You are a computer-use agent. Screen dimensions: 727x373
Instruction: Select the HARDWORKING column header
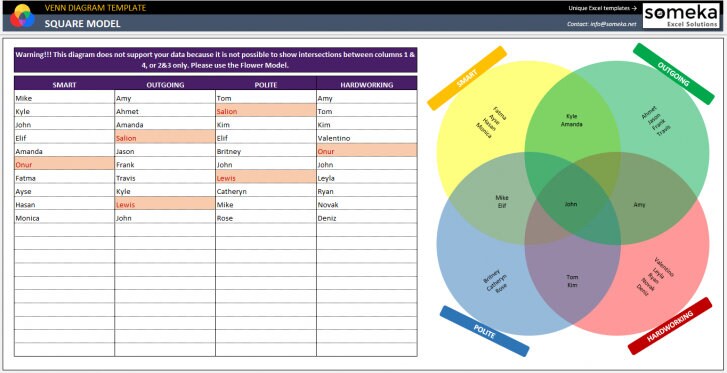coord(367,84)
